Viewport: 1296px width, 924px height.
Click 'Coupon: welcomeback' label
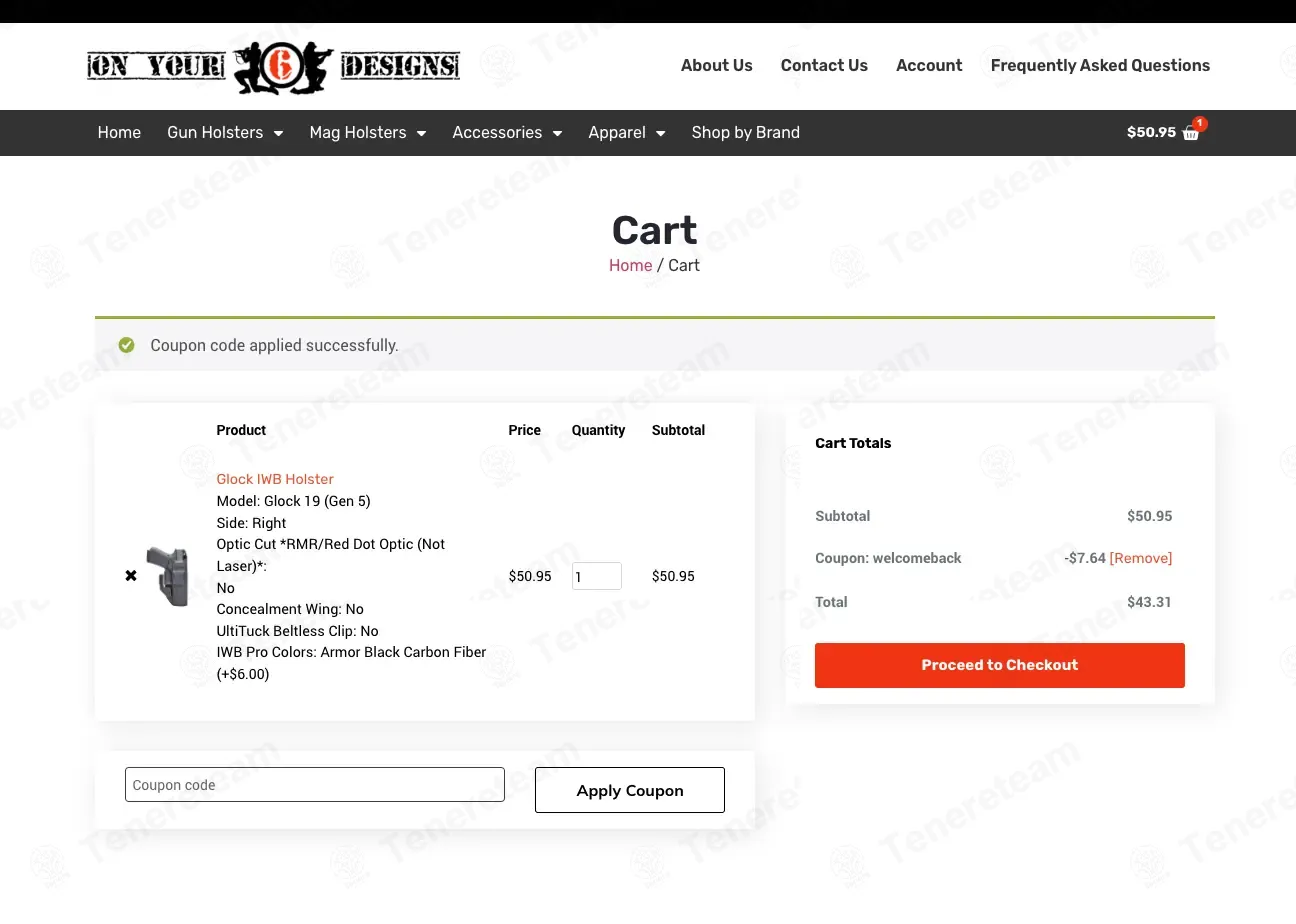point(888,558)
